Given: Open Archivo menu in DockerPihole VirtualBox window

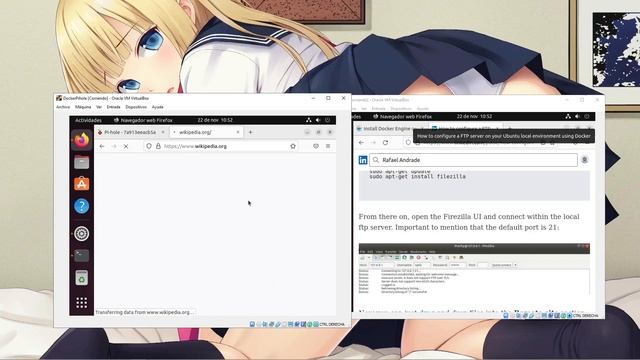Looking at the screenshot, I should pos(63,107).
